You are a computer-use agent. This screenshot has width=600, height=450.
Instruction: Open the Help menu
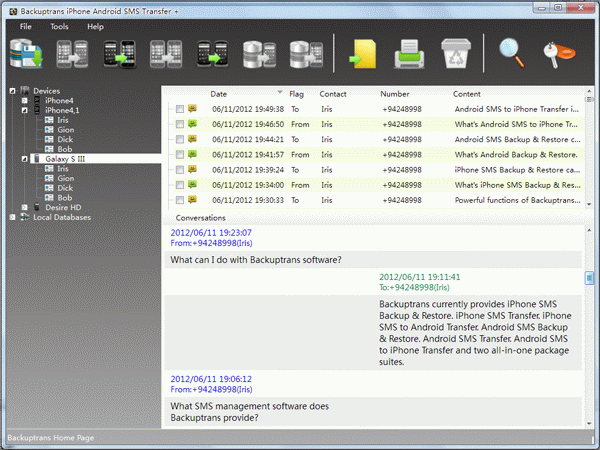click(95, 26)
